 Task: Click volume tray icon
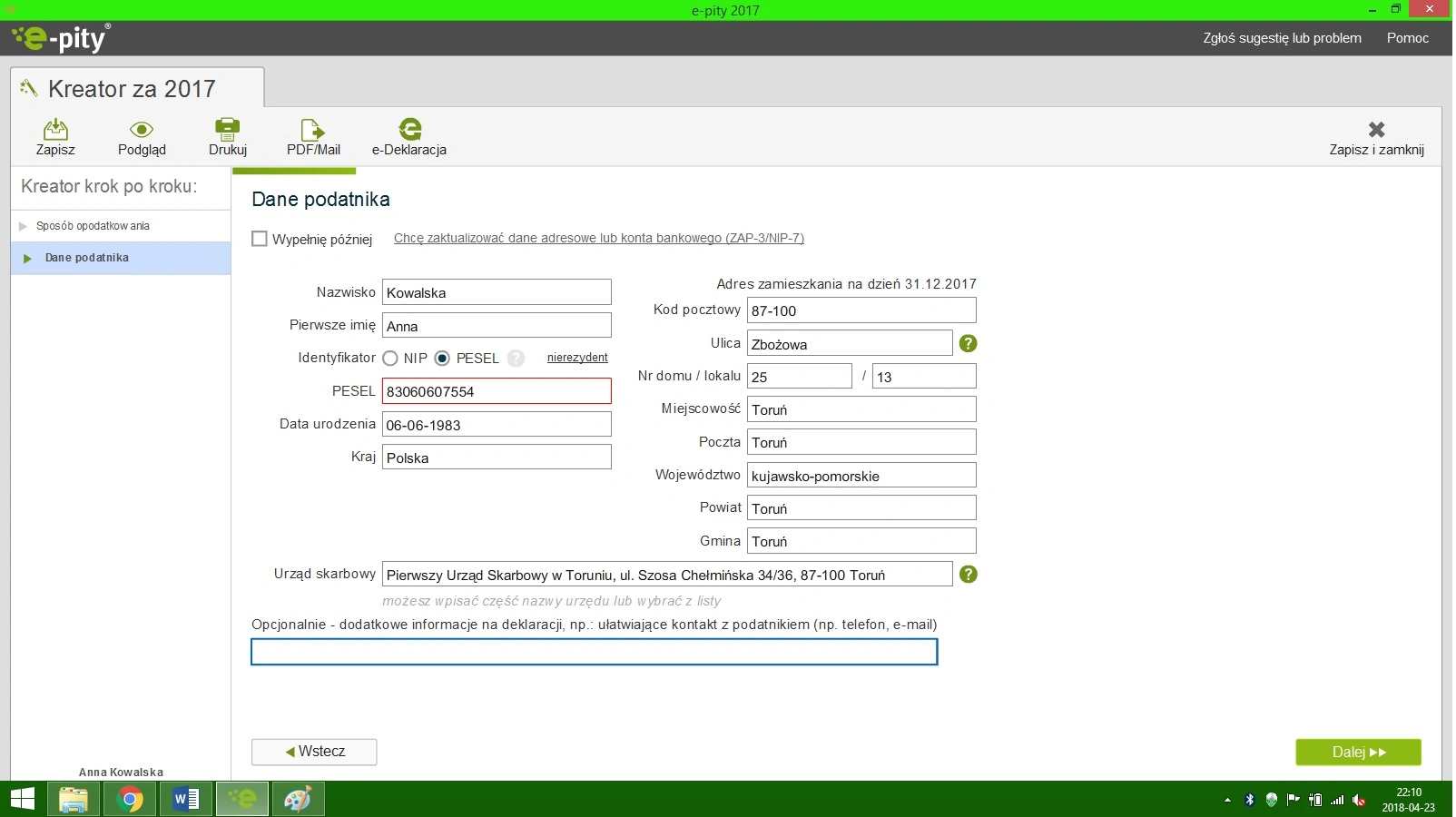click(1359, 800)
